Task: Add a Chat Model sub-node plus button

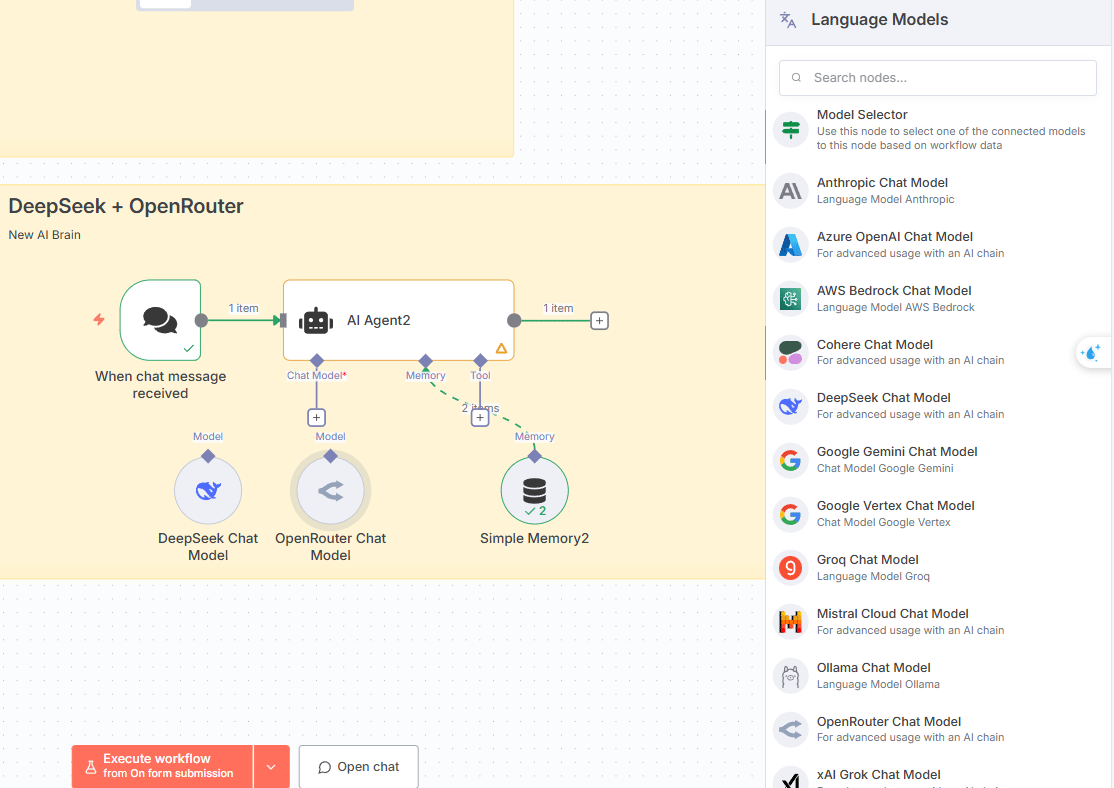Action: pyautogui.click(x=317, y=418)
